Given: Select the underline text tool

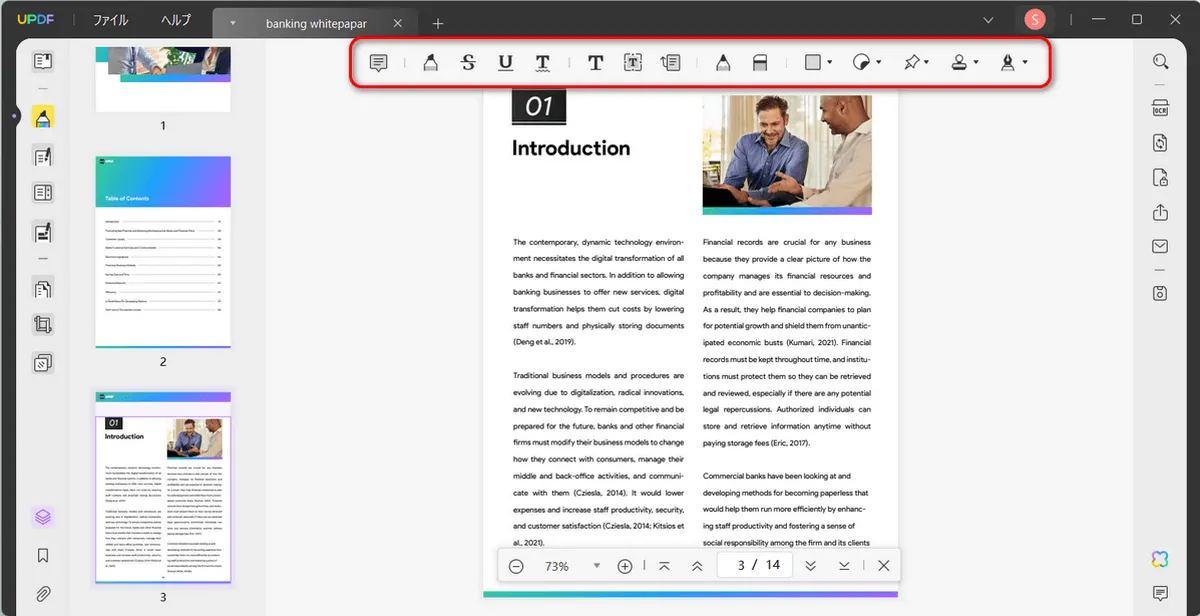Looking at the screenshot, I should coord(505,63).
